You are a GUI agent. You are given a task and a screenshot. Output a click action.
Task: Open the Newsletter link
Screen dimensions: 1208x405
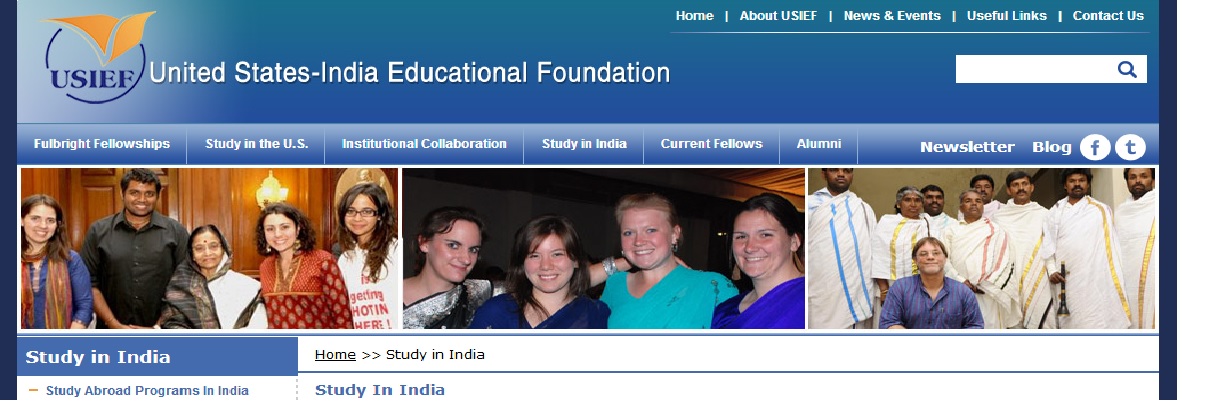point(967,147)
